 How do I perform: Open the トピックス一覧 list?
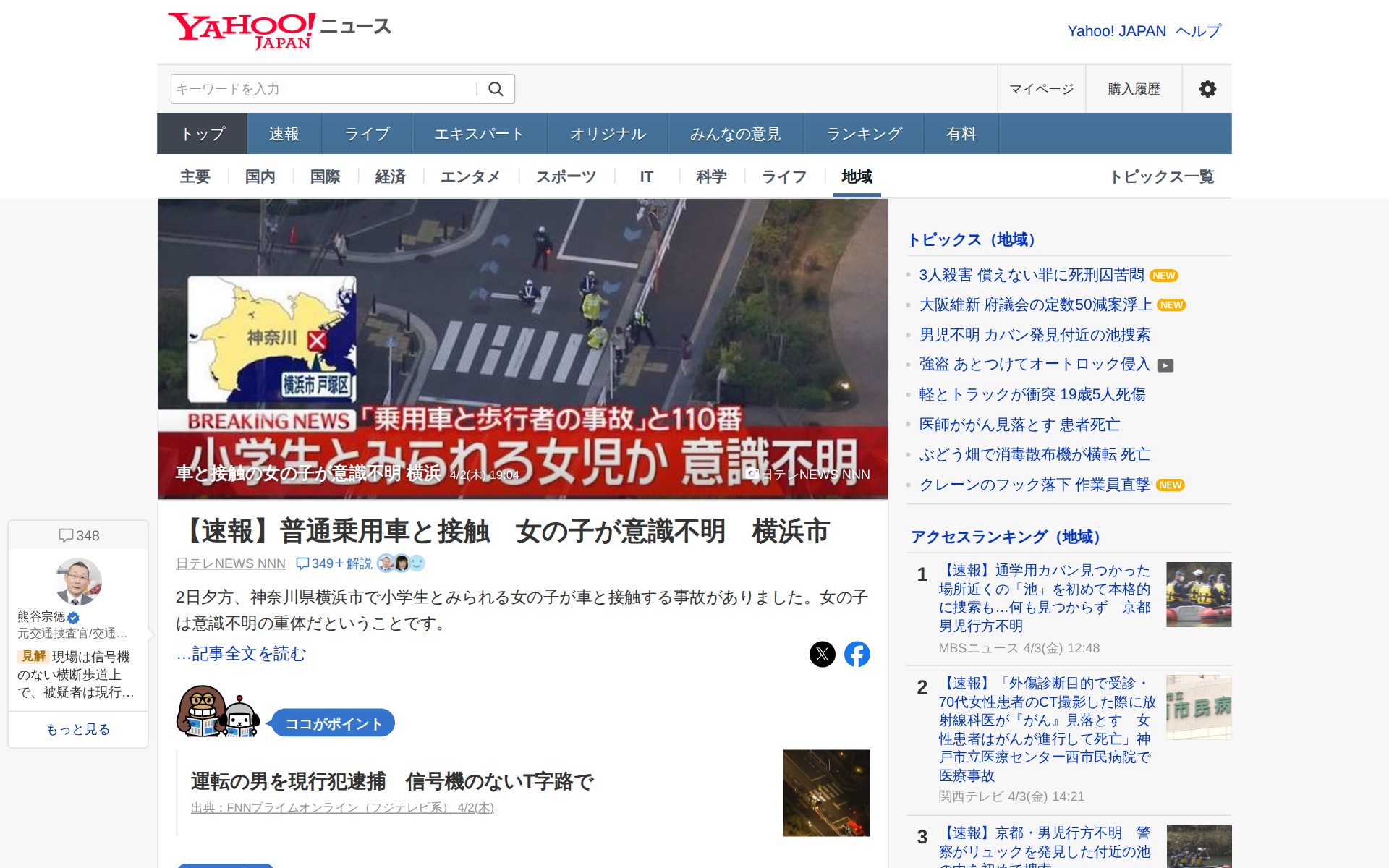coord(1161,176)
